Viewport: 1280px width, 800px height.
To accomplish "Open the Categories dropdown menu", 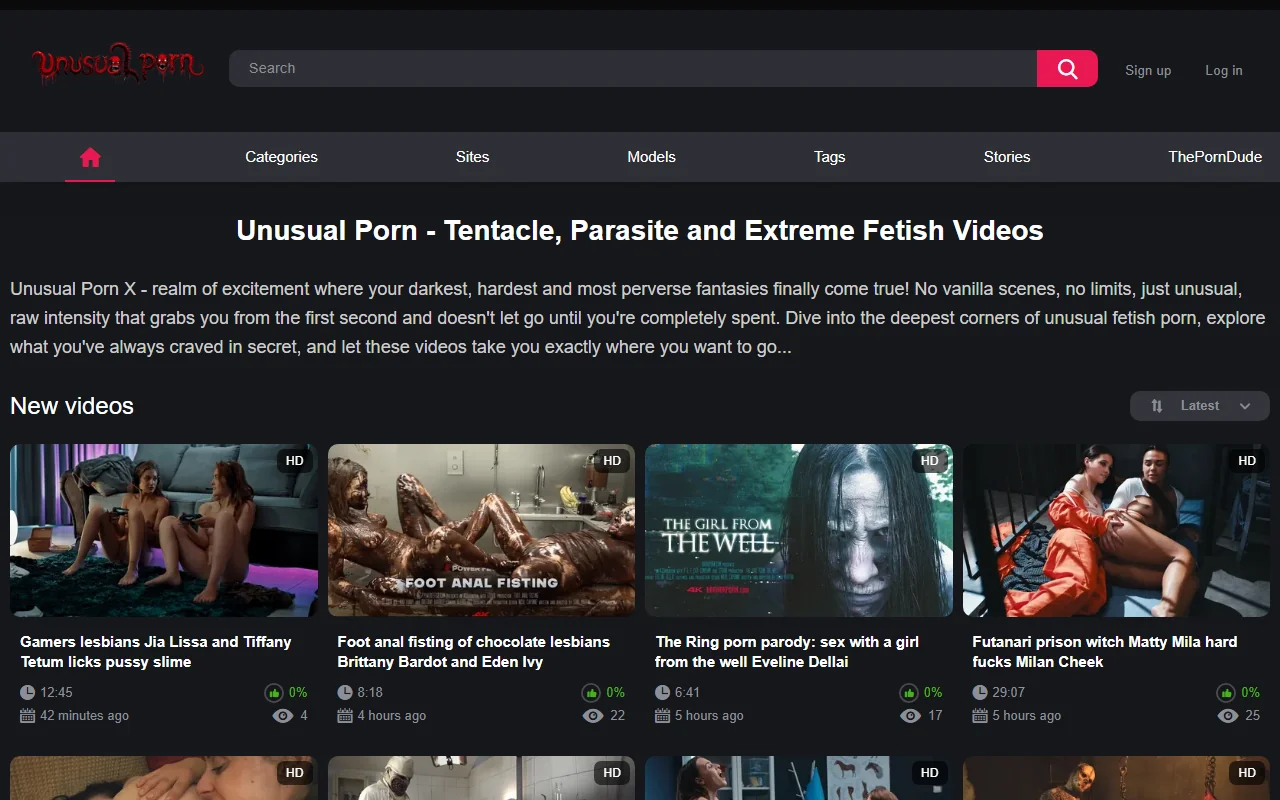I will [x=281, y=157].
